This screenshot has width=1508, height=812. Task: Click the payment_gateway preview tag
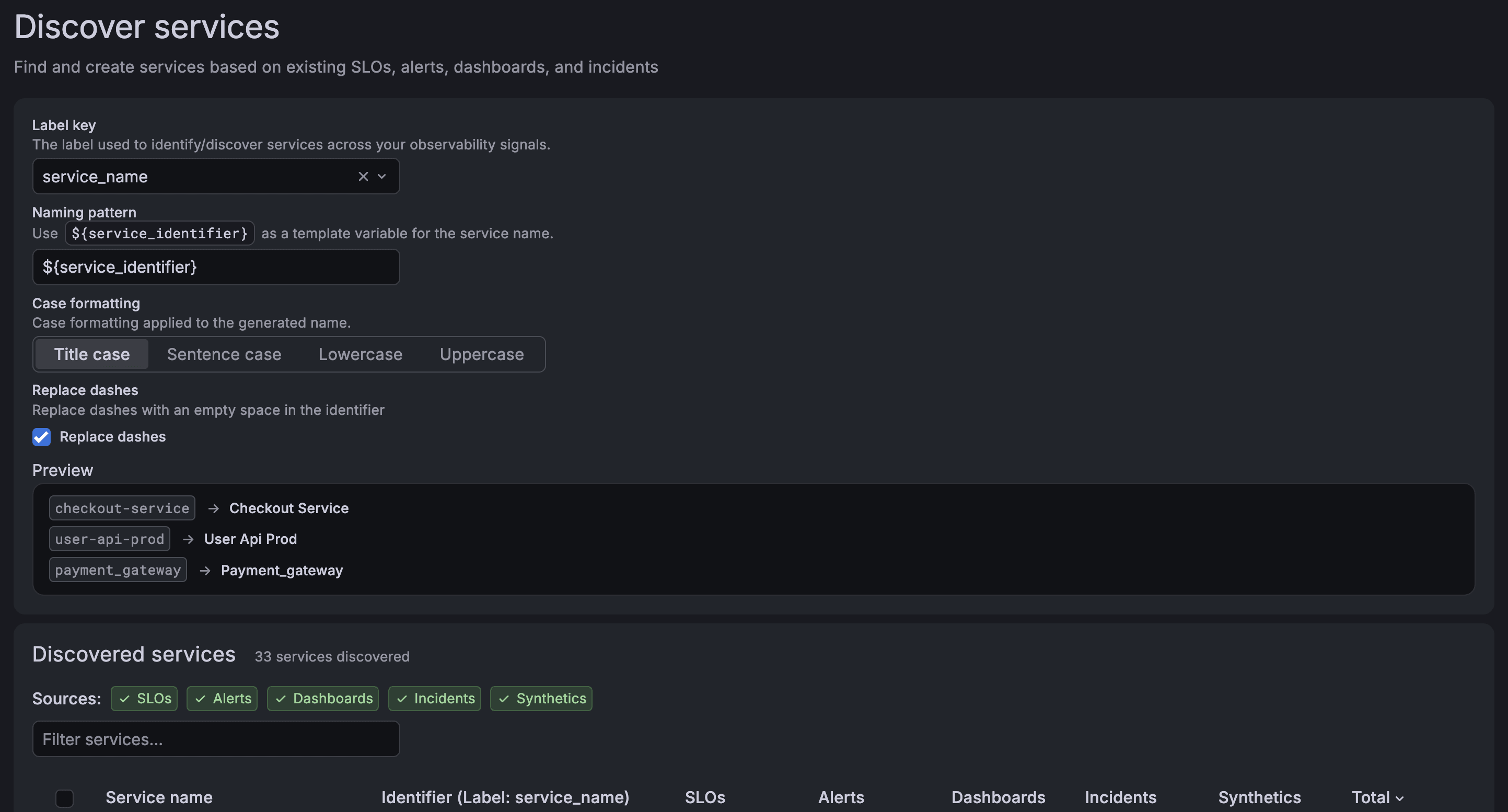(x=118, y=570)
